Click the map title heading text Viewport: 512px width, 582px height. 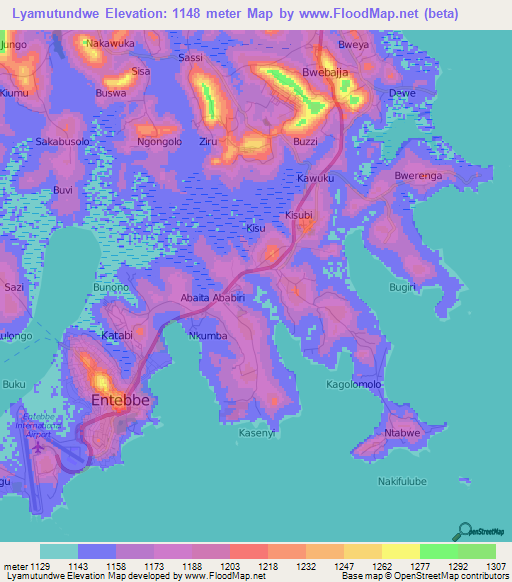coord(235,14)
